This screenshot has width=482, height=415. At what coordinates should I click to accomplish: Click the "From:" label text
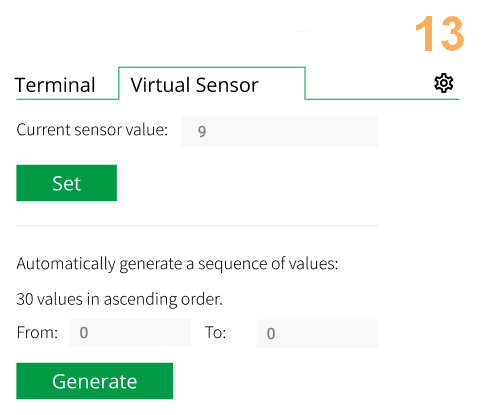click(37, 333)
